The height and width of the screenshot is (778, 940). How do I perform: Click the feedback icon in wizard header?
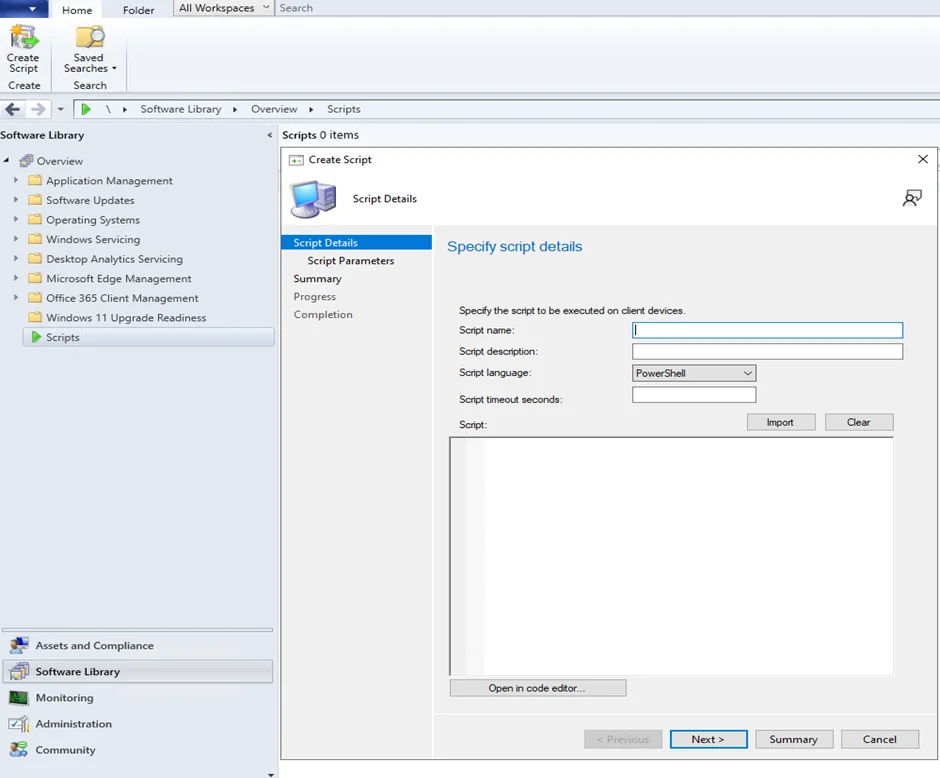(x=912, y=198)
